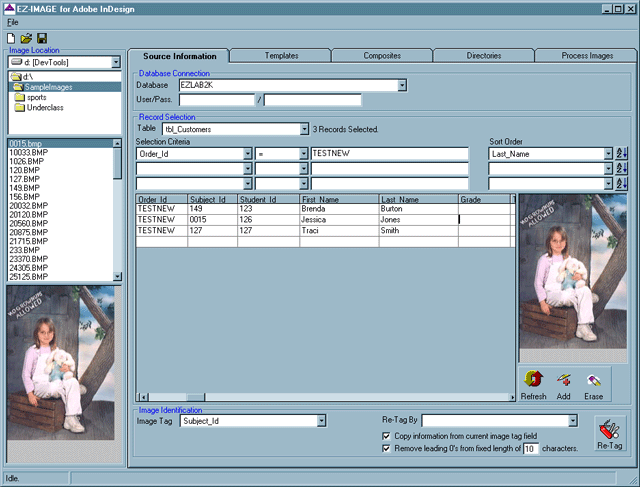
Task: Open the equals operator dropdown
Action: click(x=303, y=153)
